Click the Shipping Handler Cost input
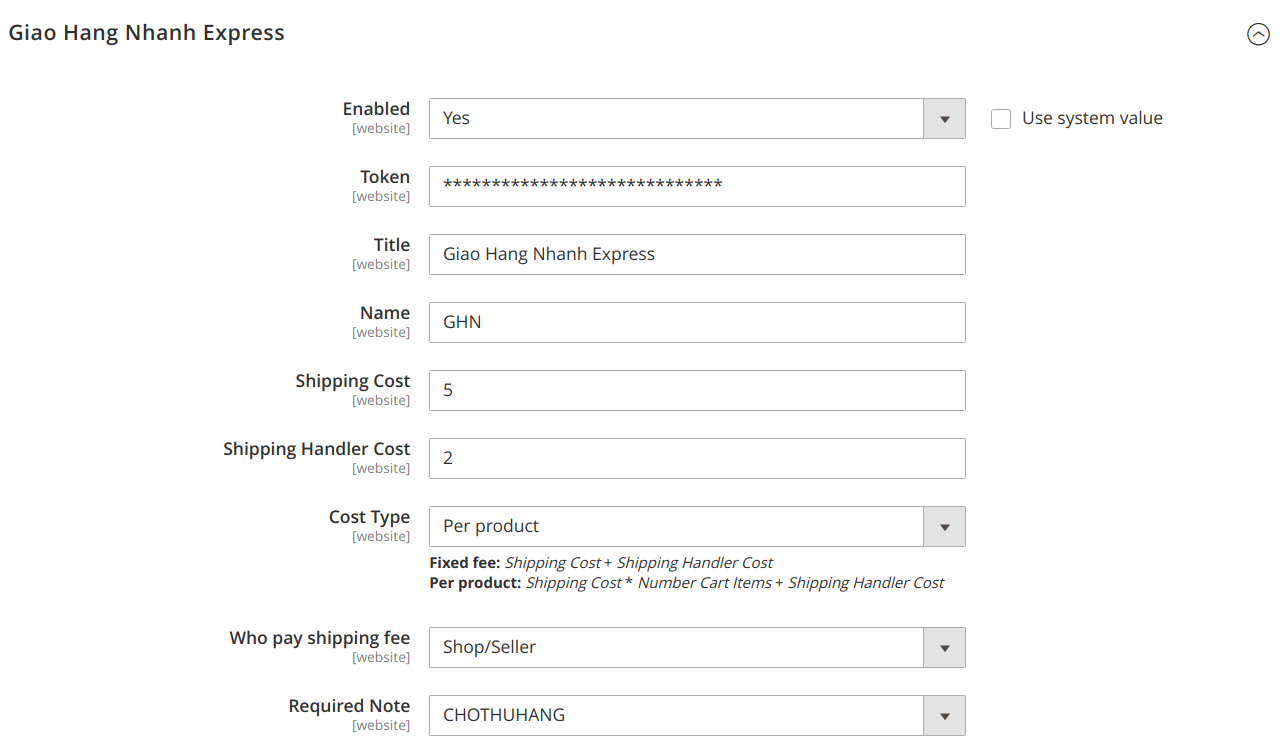Viewport: 1288px width, 737px height. (x=697, y=458)
